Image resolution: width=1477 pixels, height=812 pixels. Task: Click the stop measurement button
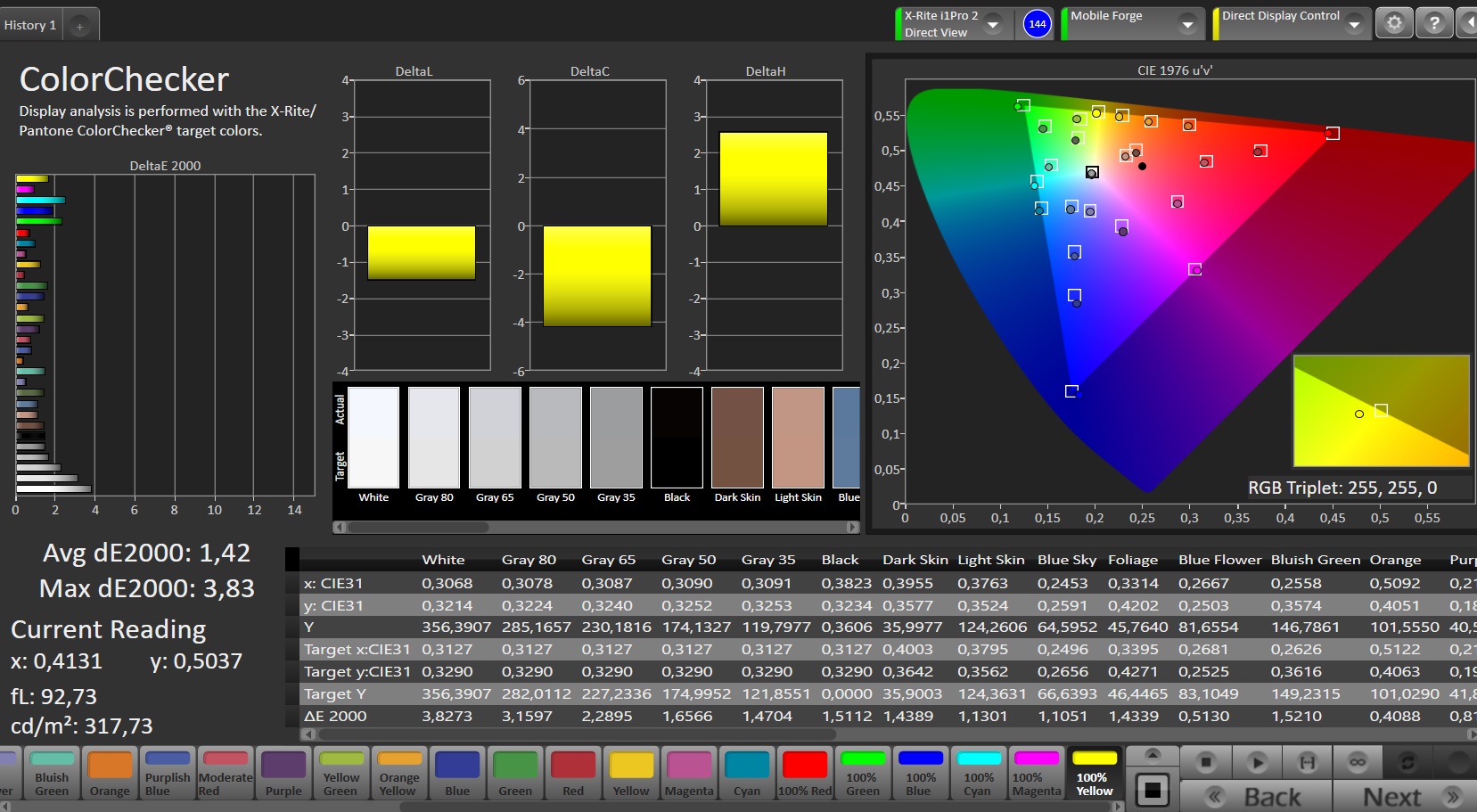[1206, 762]
